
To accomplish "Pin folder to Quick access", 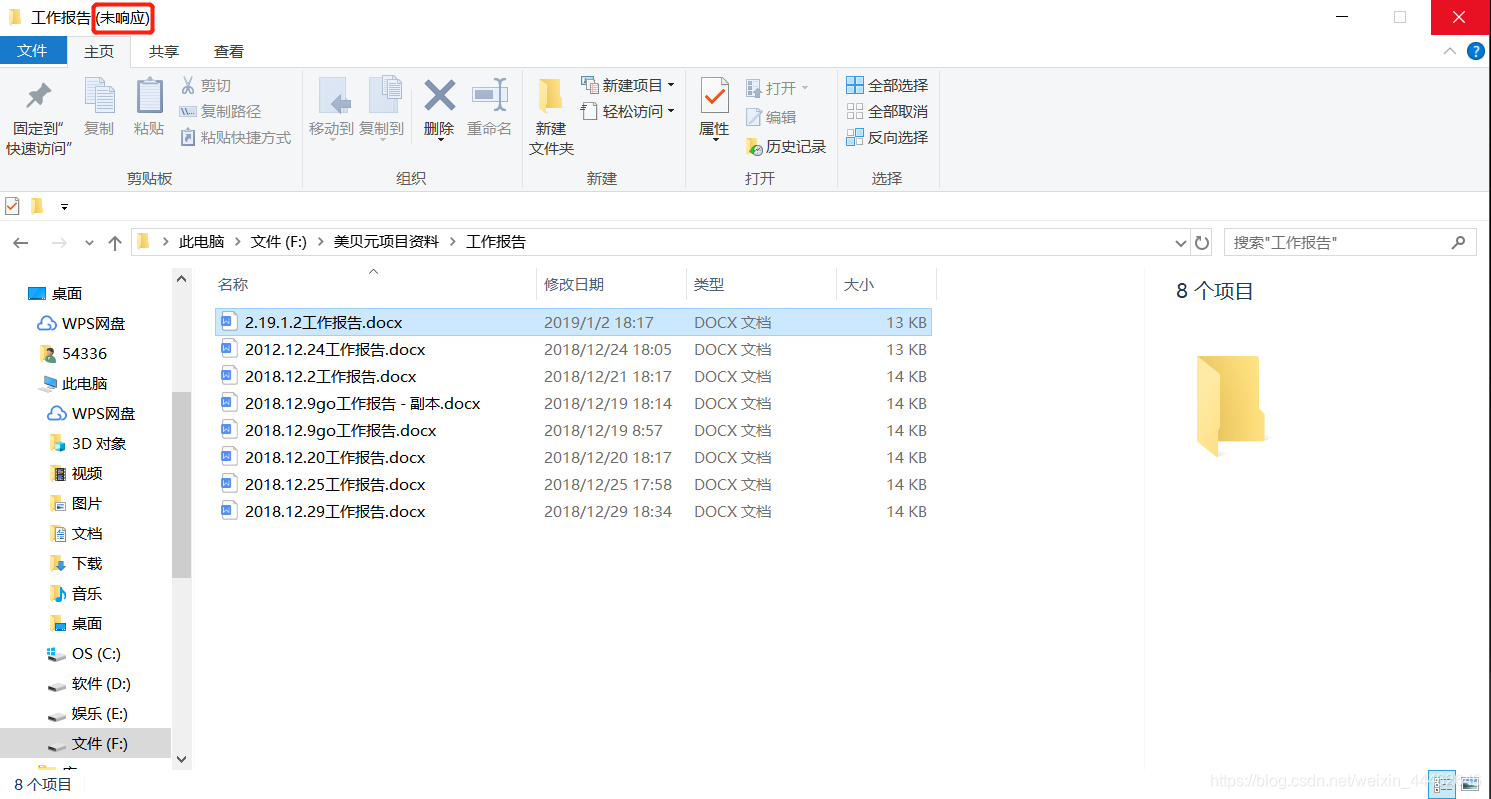I will point(38,117).
